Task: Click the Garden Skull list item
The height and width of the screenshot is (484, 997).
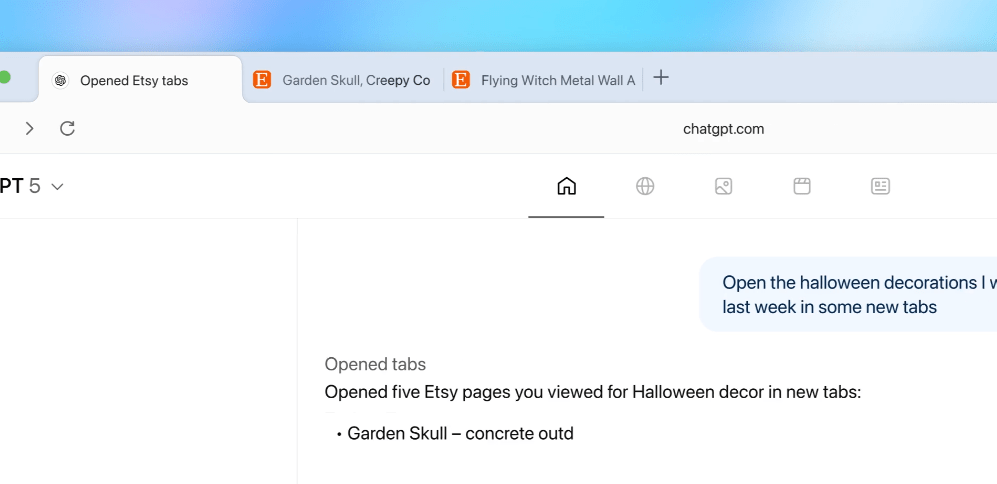Action: [459, 433]
